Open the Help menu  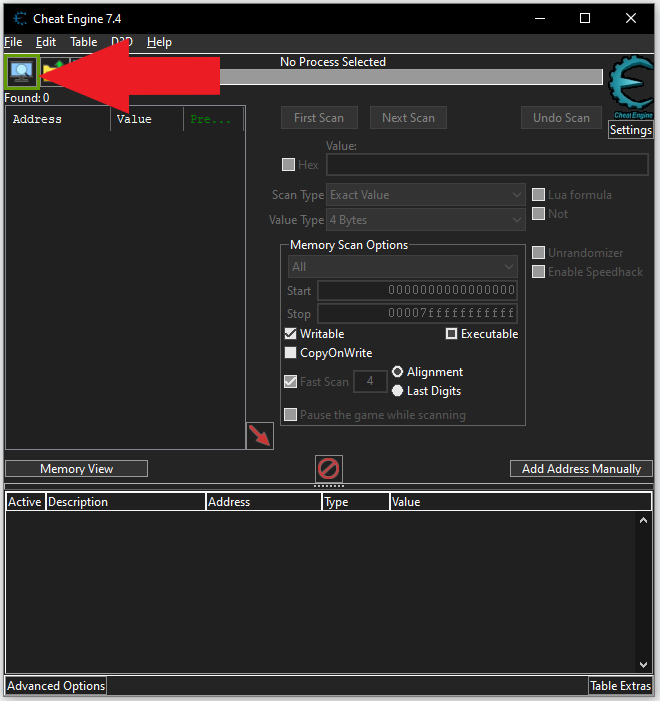click(x=159, y=42)
